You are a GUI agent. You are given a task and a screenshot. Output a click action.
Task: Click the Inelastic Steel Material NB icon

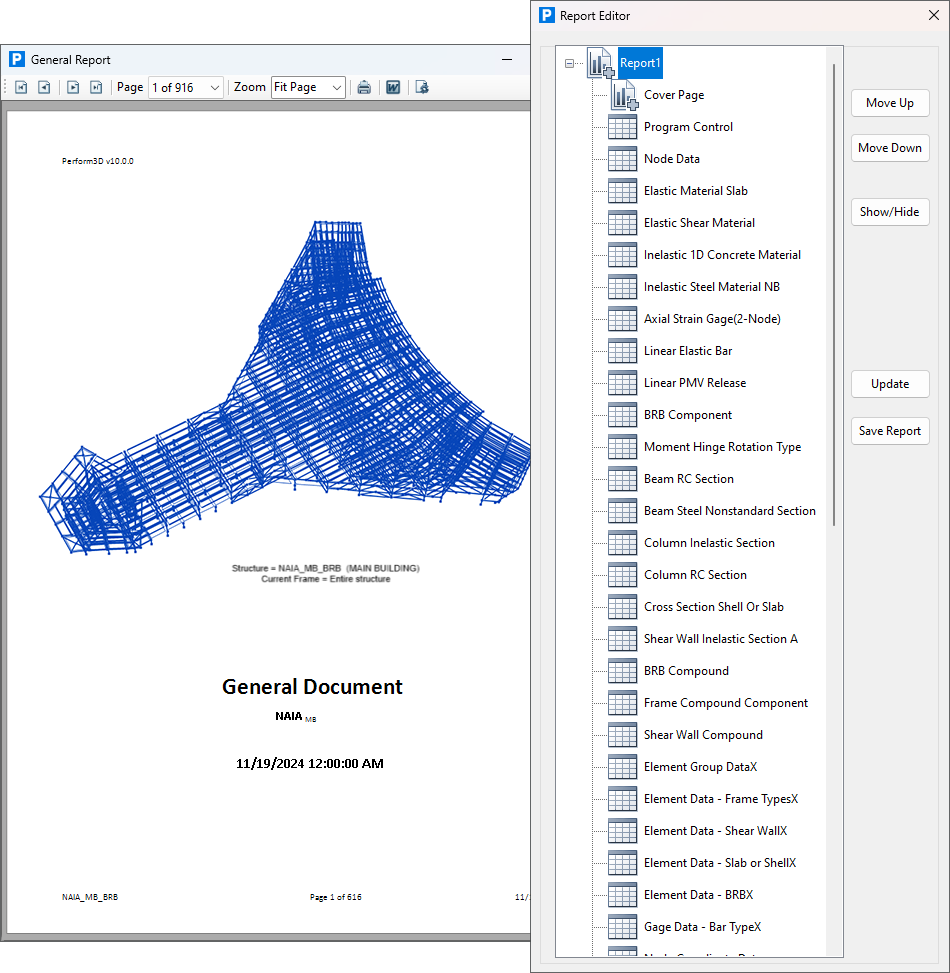tap(622, 287)
